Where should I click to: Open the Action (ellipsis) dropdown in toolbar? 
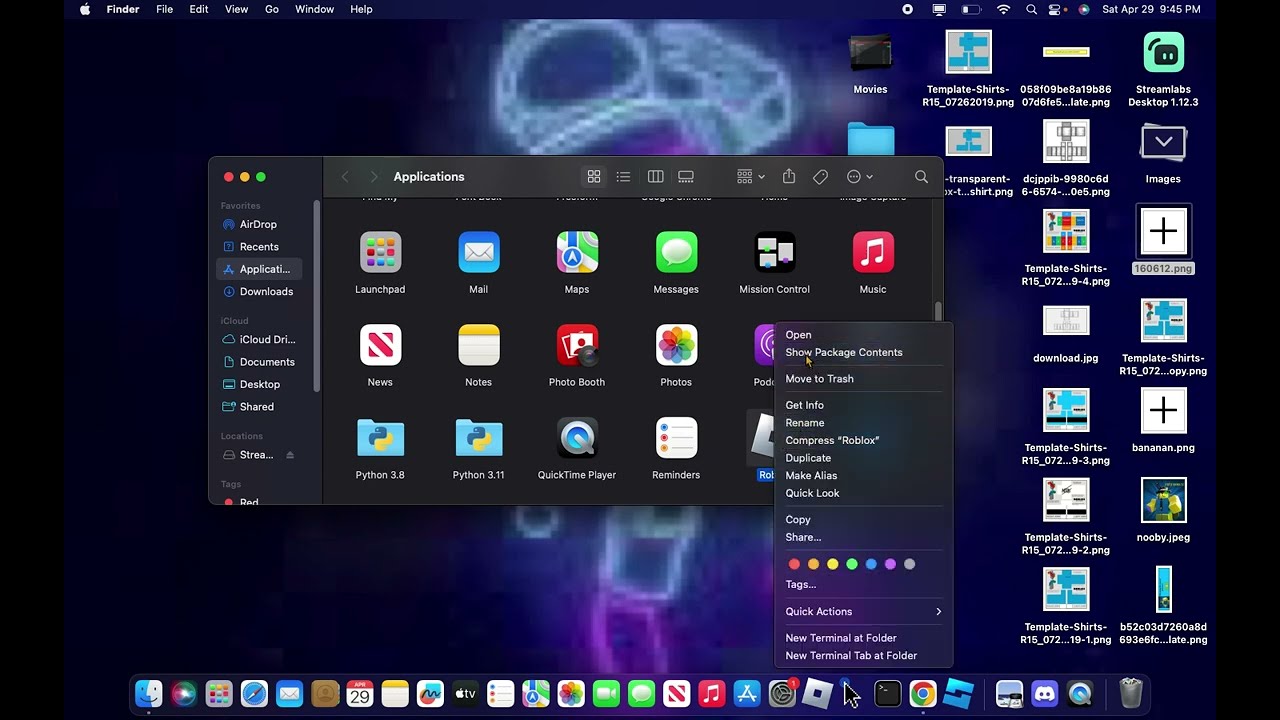[860, 177]
